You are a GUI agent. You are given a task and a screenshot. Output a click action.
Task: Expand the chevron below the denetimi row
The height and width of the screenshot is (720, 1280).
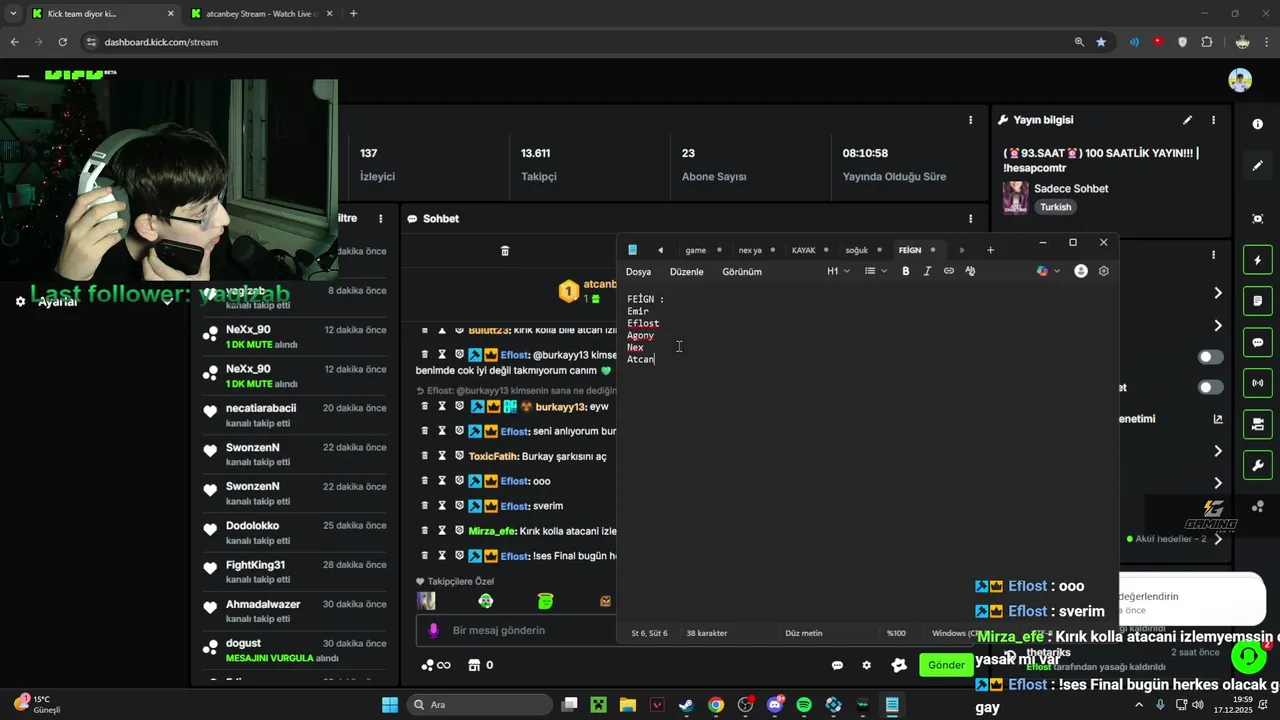1217,451
